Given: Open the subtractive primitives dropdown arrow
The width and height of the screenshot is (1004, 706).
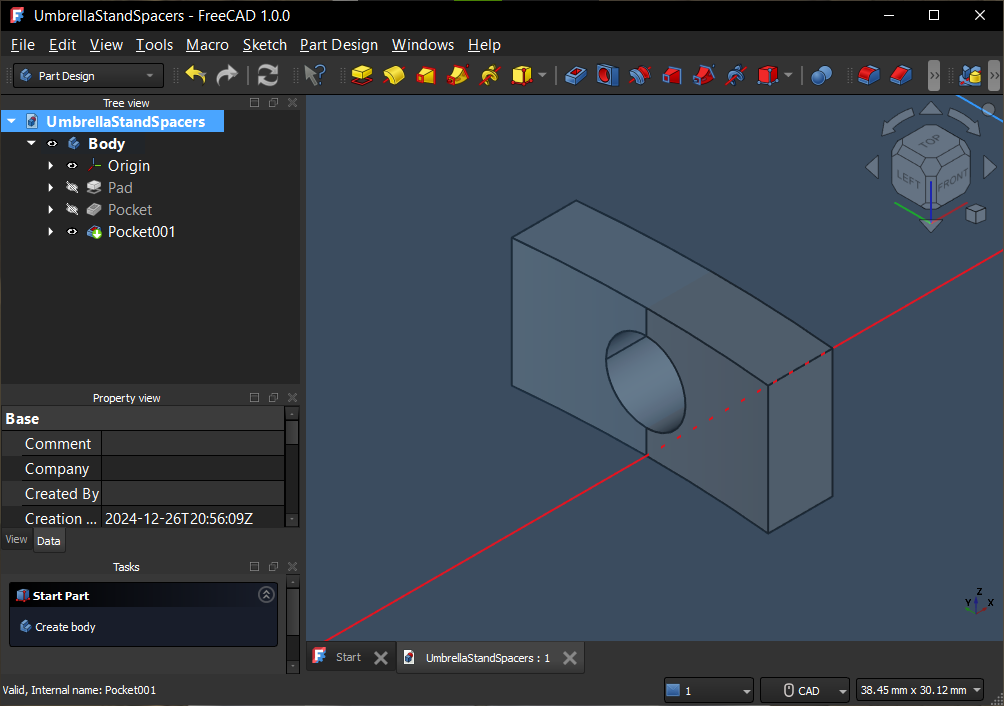Looking at the screenshot, I should 788,76.
